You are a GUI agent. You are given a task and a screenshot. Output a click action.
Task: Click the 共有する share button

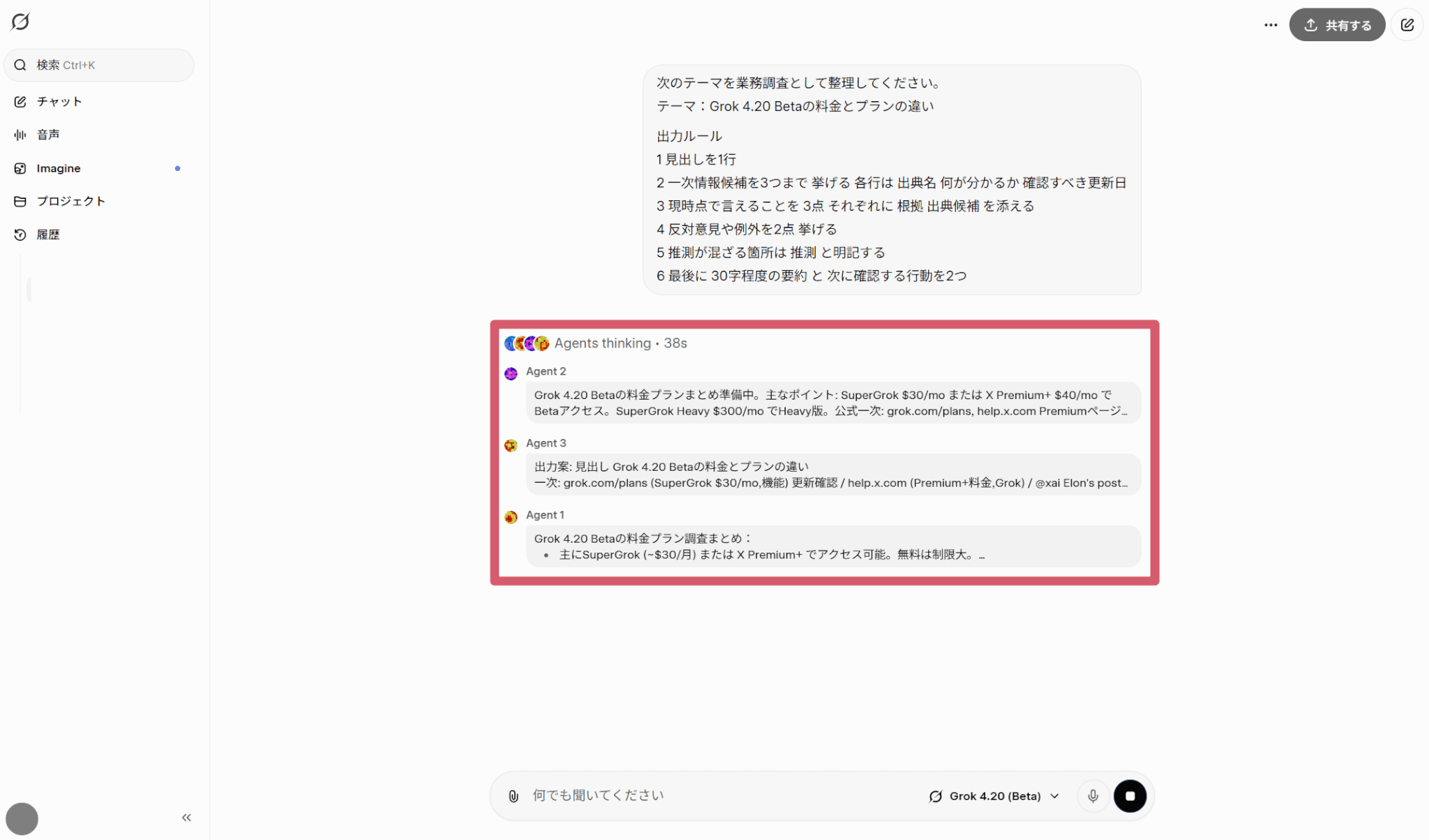coord(1336,25)
